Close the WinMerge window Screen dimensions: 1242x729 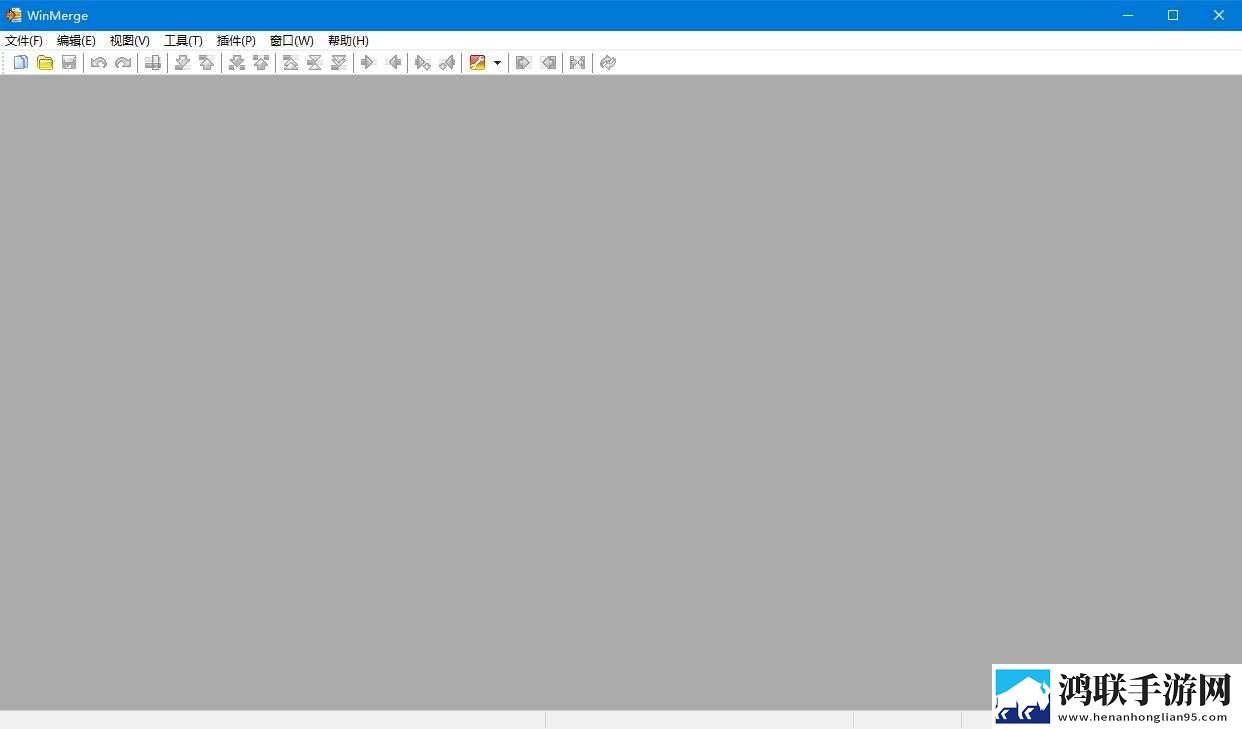1219,15
